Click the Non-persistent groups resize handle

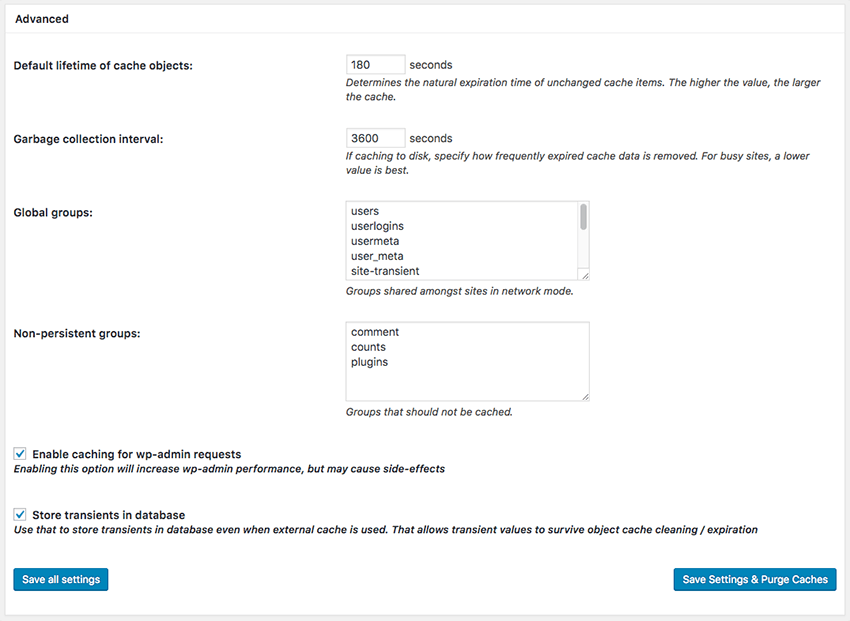[x=584, y=396]
